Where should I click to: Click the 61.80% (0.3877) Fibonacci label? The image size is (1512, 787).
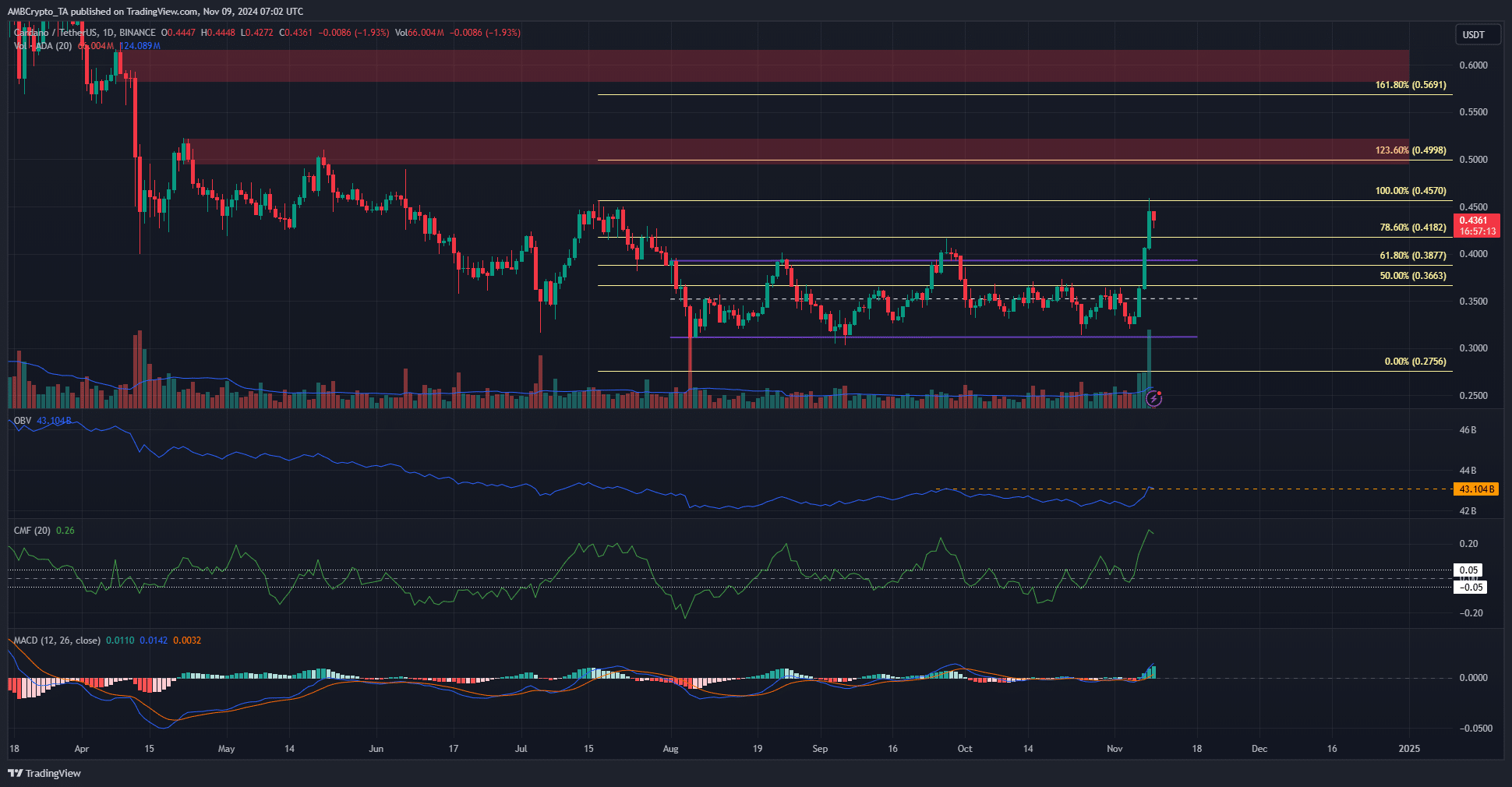tap(1412, 256)
